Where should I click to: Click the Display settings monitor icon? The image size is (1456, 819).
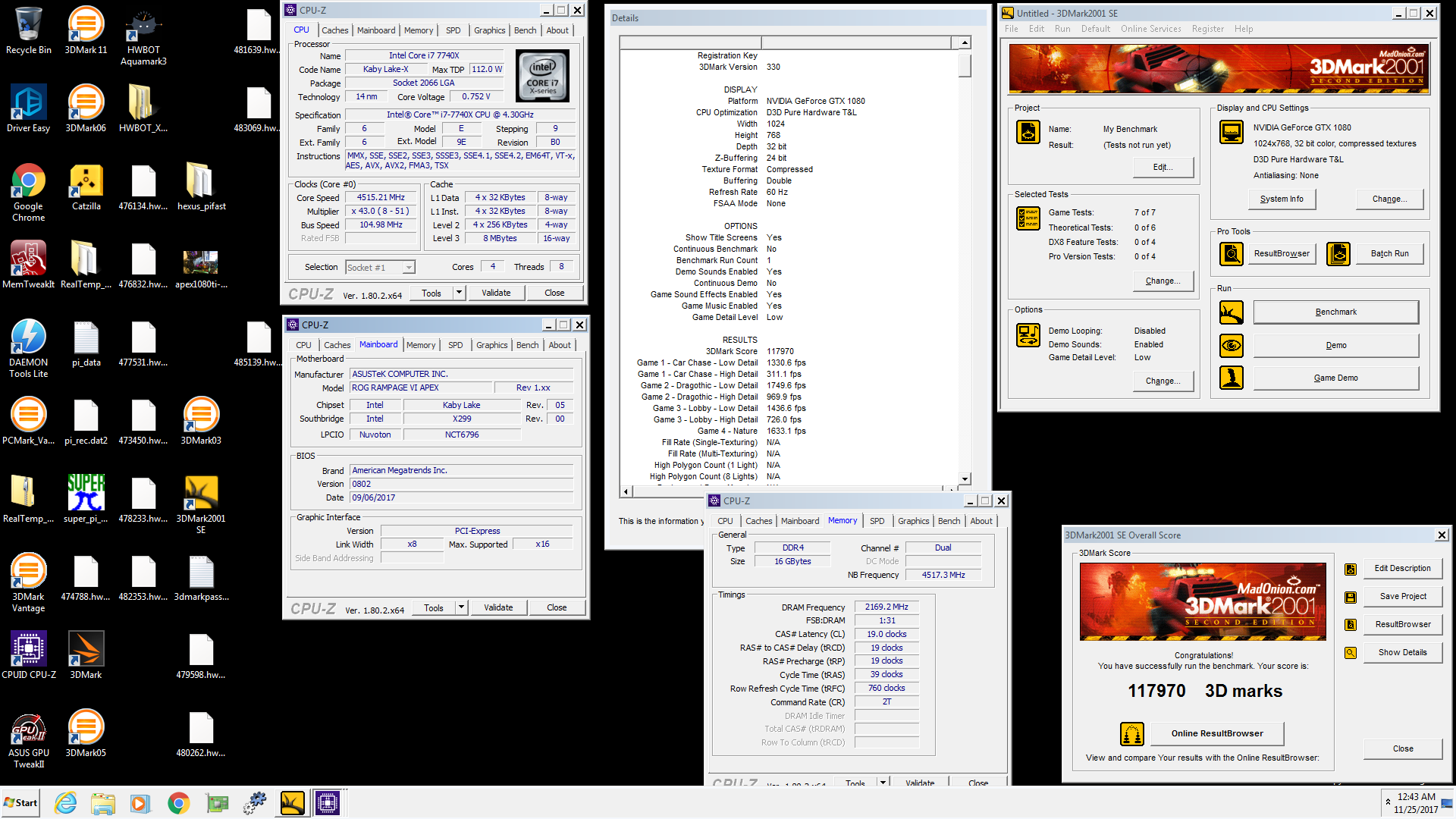(1232, 132)
